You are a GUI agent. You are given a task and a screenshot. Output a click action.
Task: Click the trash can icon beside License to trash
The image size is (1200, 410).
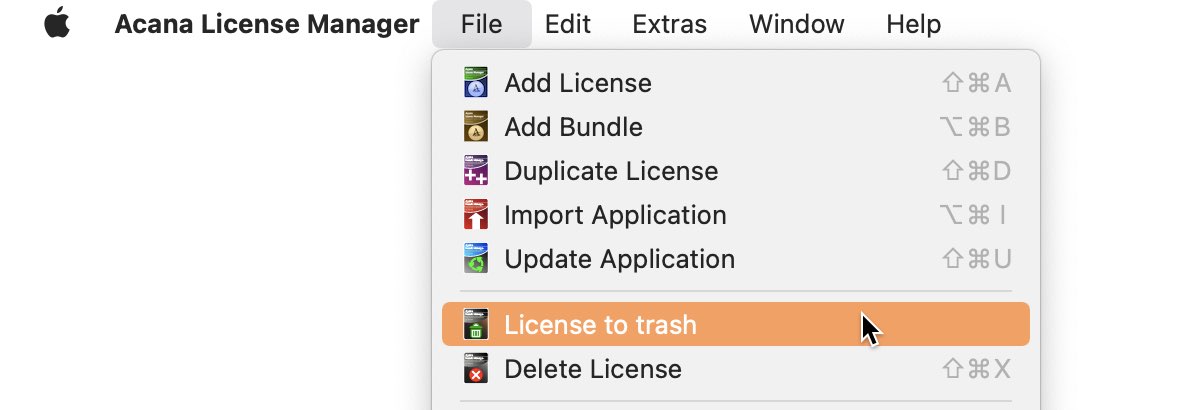(476, 325)
